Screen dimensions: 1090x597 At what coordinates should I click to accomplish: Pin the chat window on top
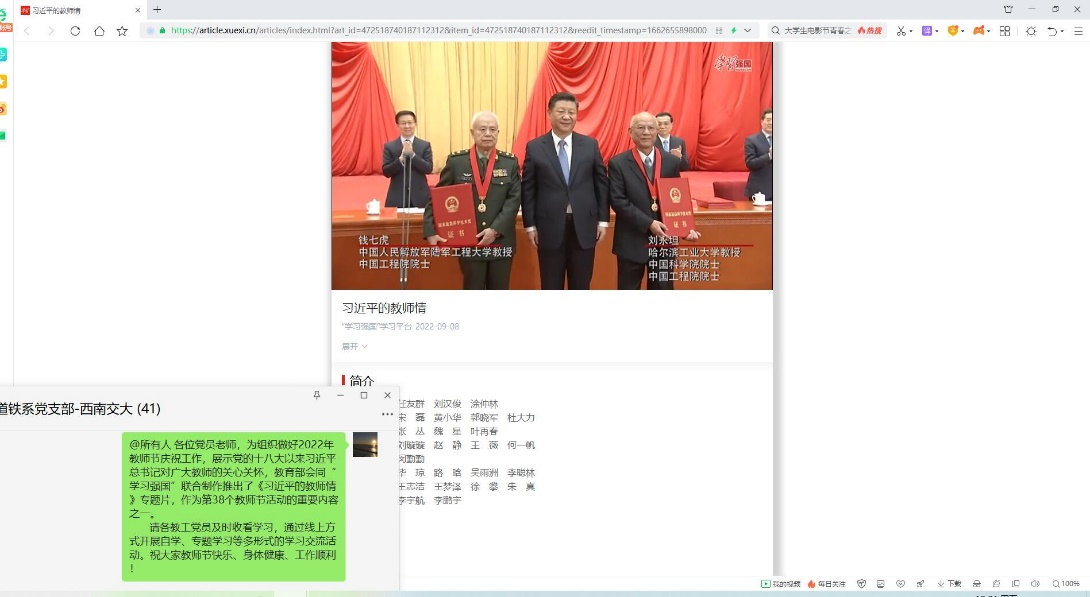tap(317, 396)
